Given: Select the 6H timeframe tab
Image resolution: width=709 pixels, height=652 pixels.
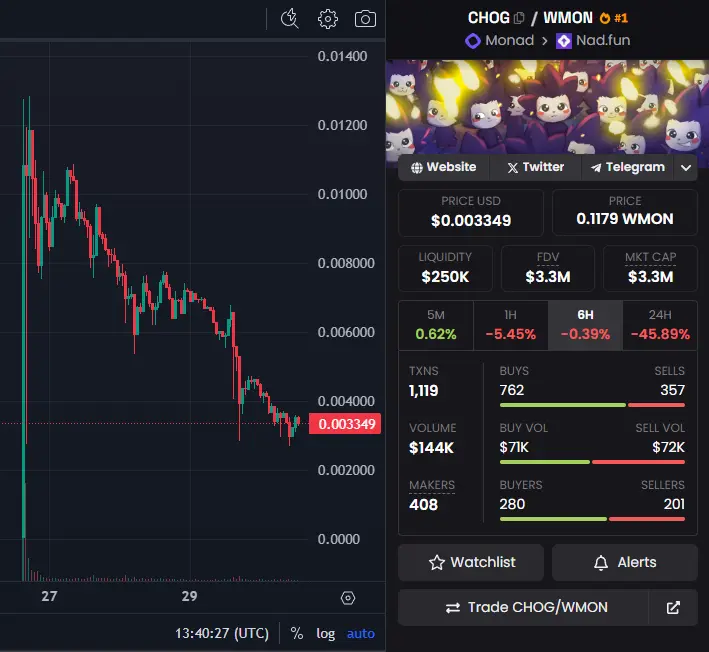Looking at the screenshot, I should [586, 325].
